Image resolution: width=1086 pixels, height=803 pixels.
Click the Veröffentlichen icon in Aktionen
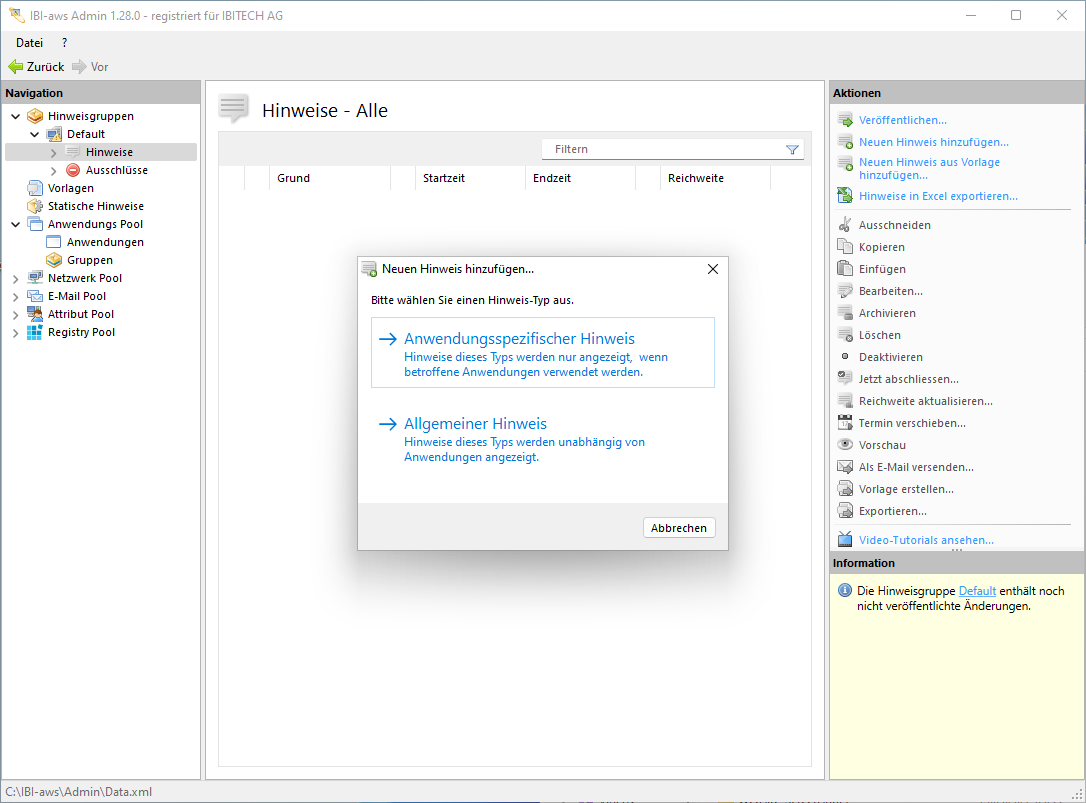[x=845, y=120]
